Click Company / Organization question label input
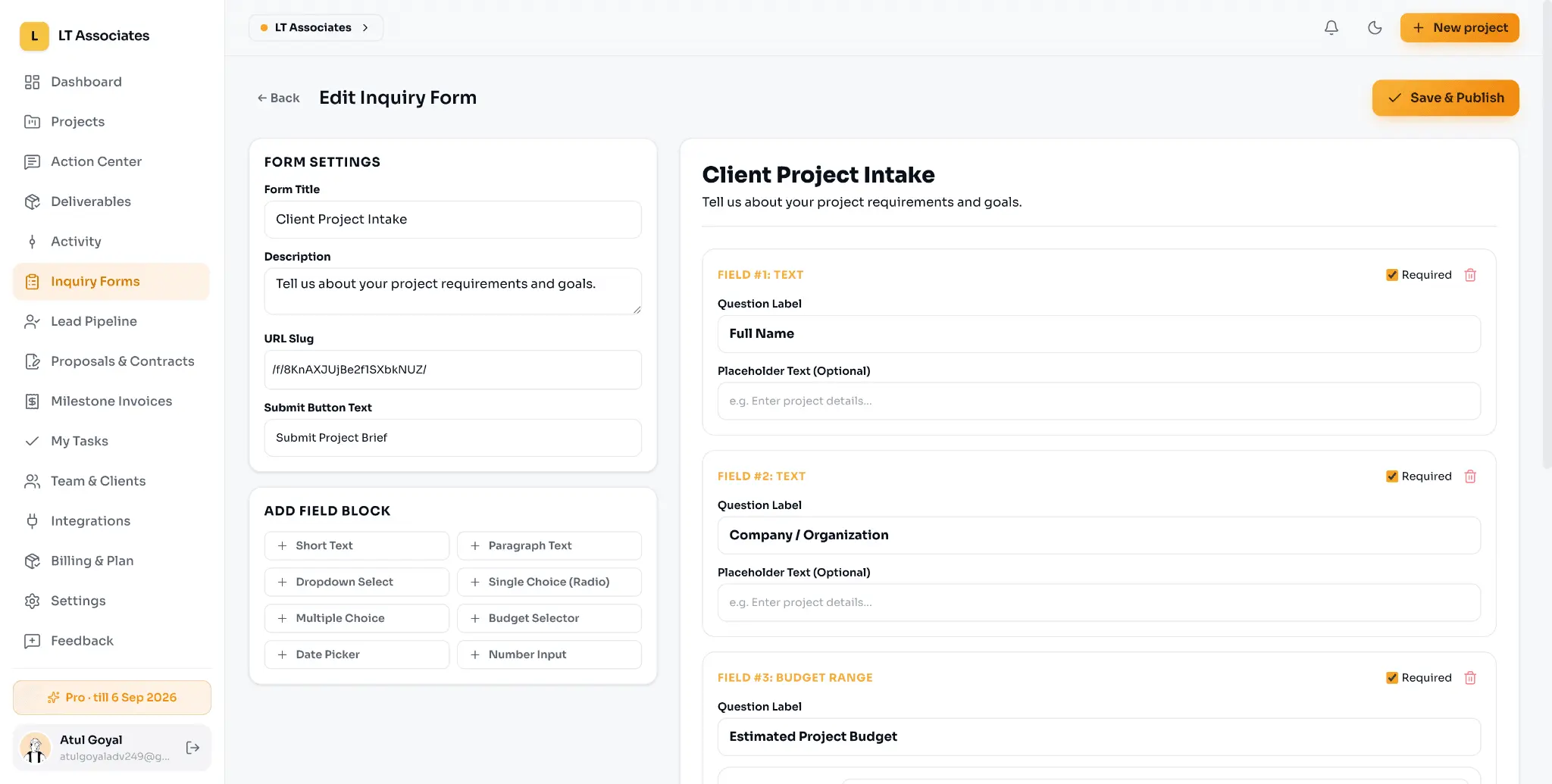 [1099, 536]
